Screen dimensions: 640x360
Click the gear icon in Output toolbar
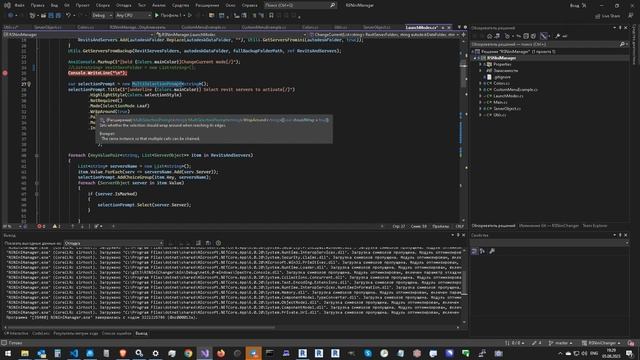click(x=218, y=243)
